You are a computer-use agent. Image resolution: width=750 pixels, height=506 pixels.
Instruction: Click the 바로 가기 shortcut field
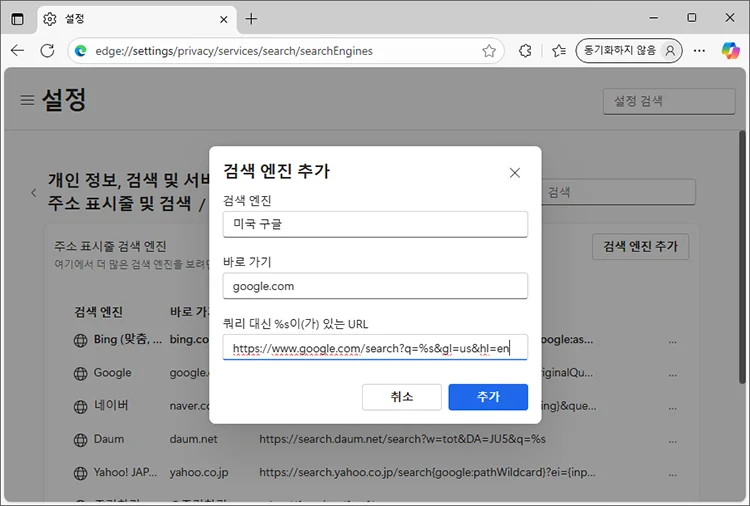[375, 286]
